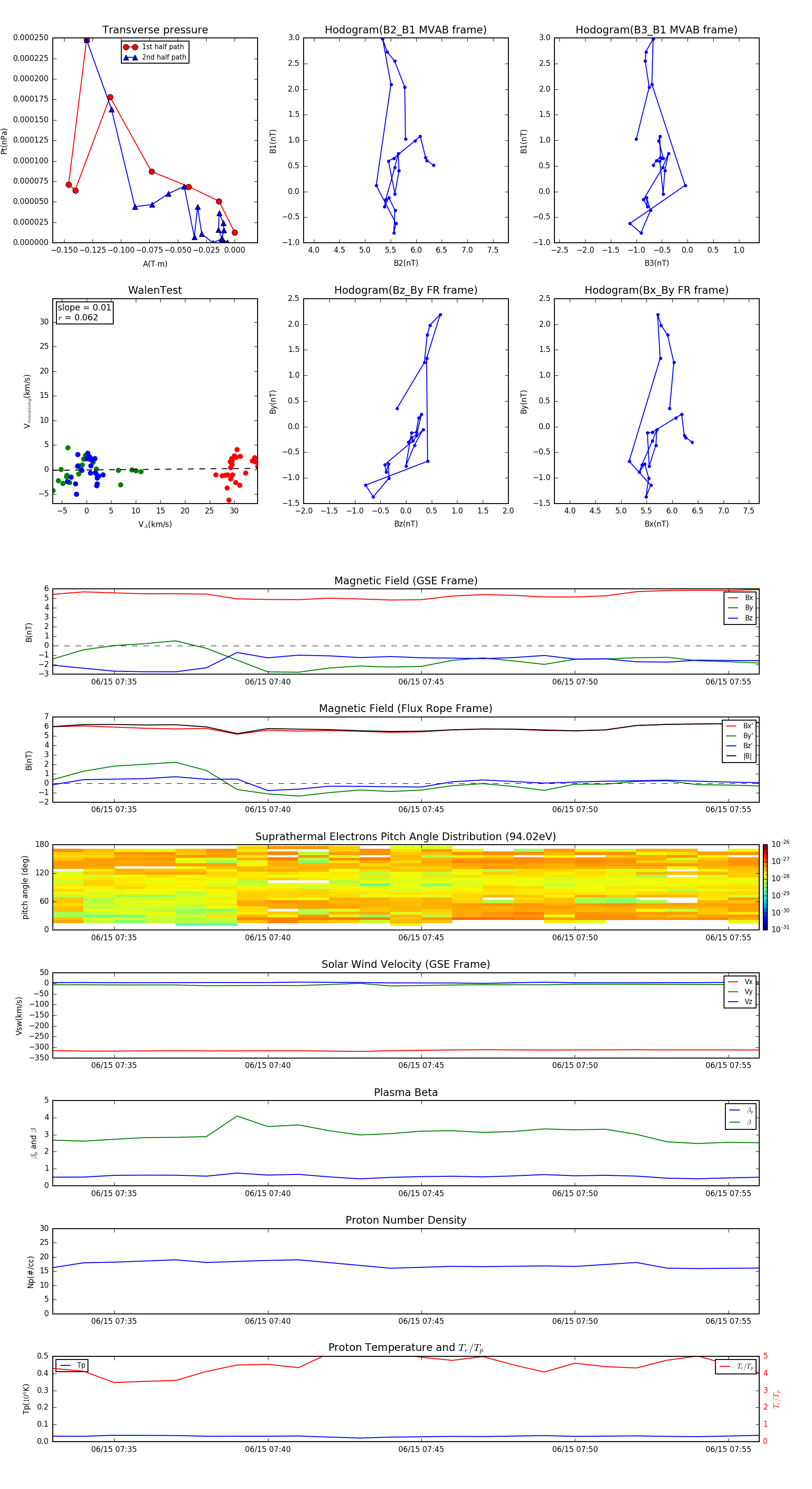This screenshot has height=1489, width=812.
Task: Click the 'Hodogram(Bz_By FR frame)' title
Action: click(406, 290)
